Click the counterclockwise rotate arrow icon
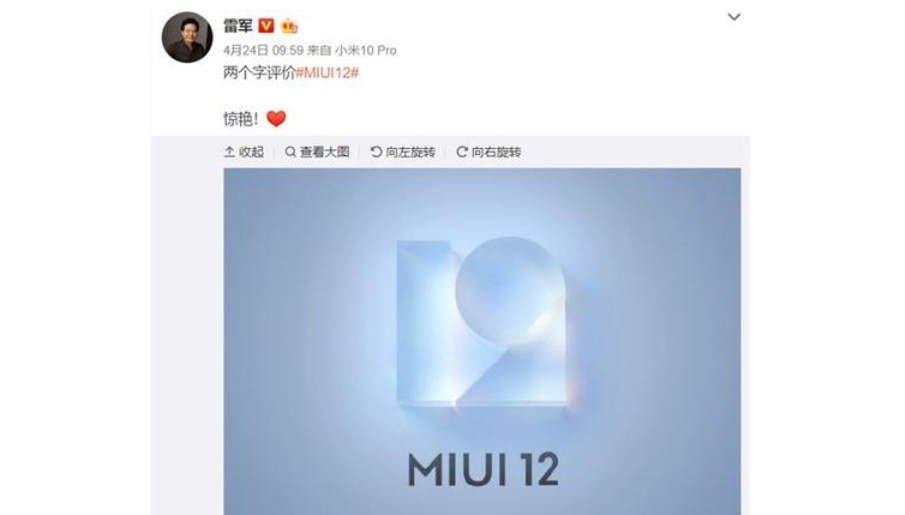Viewport: 905px width, 515px height. tap(376, 152)
